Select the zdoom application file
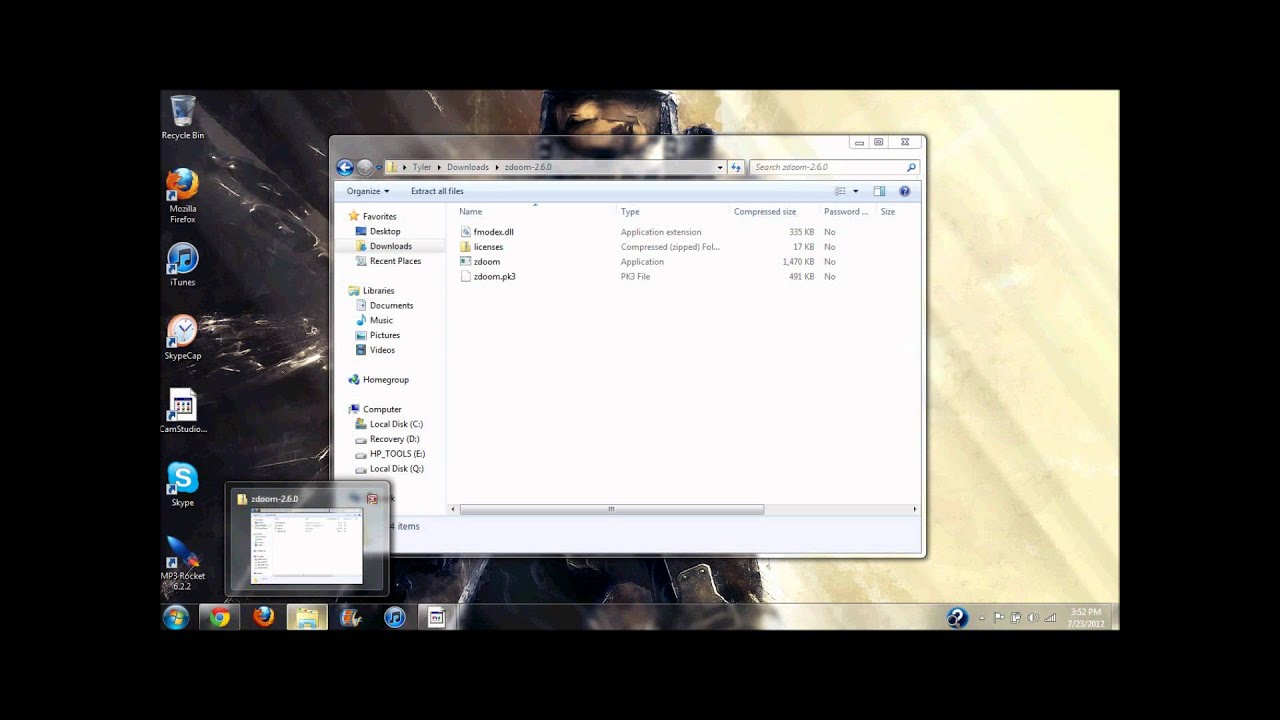The image size is (1280, 720). tap(486, 262)
